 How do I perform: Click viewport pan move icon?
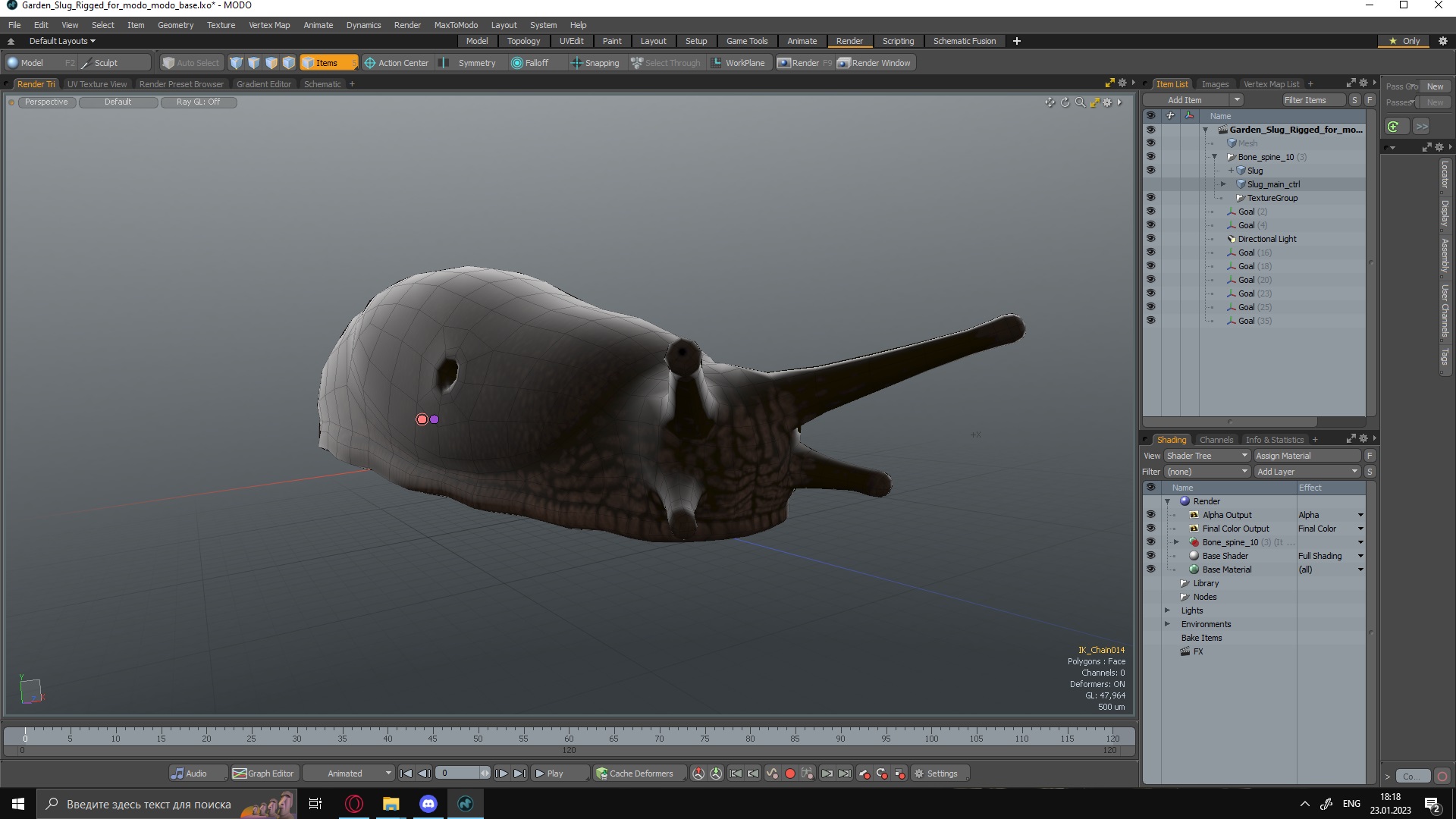pos(1050,102)
